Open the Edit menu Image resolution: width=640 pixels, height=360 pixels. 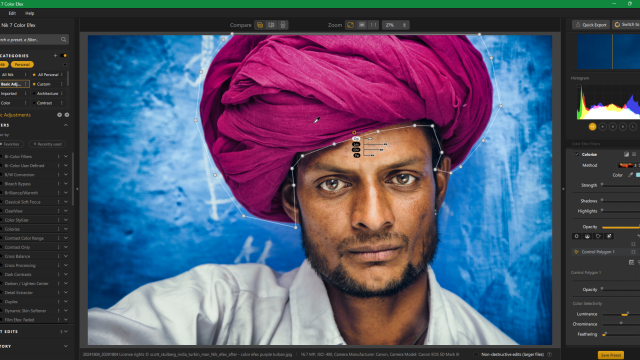[12, 13]
